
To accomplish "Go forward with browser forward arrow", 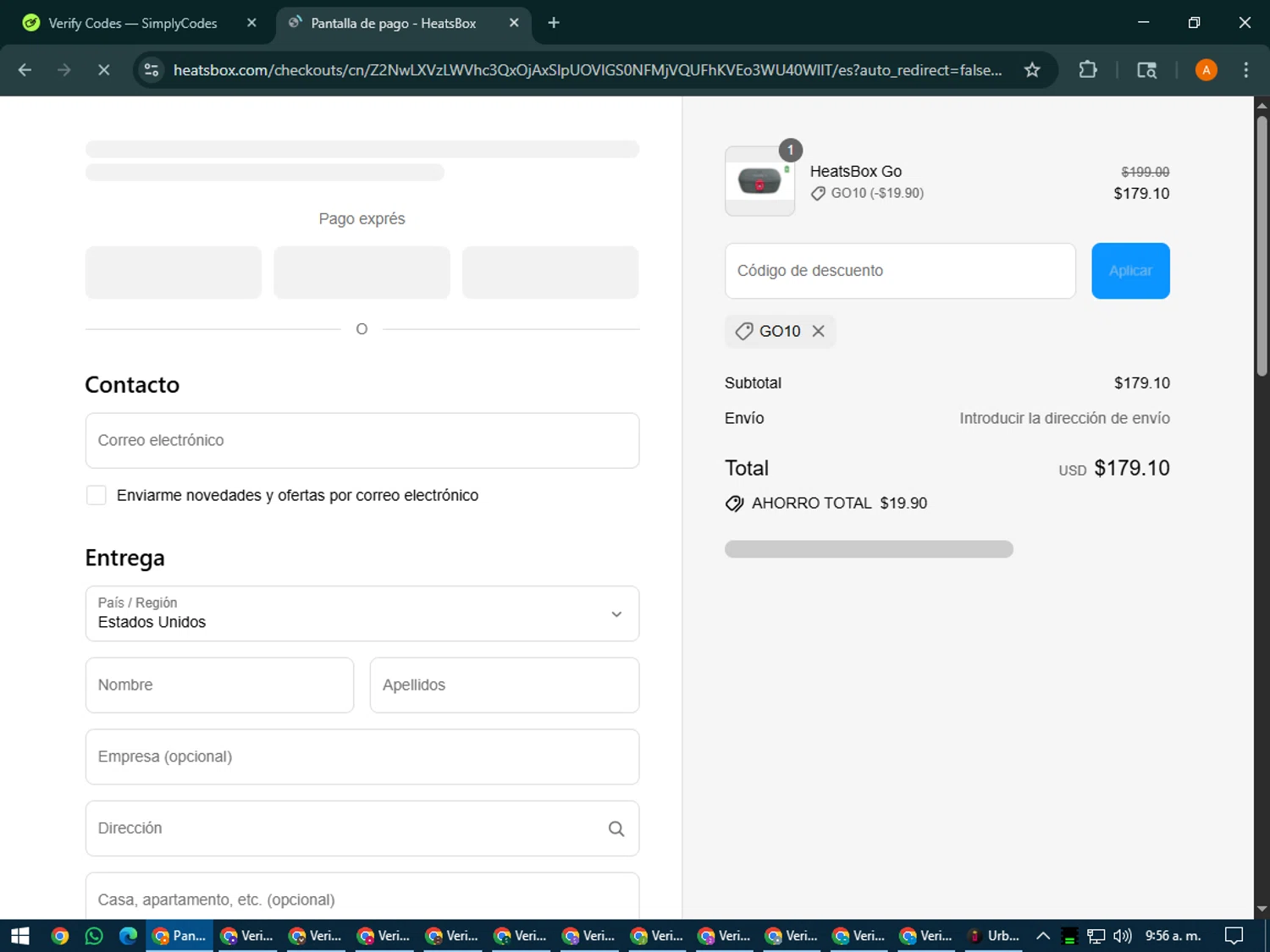I will point(64,70).
